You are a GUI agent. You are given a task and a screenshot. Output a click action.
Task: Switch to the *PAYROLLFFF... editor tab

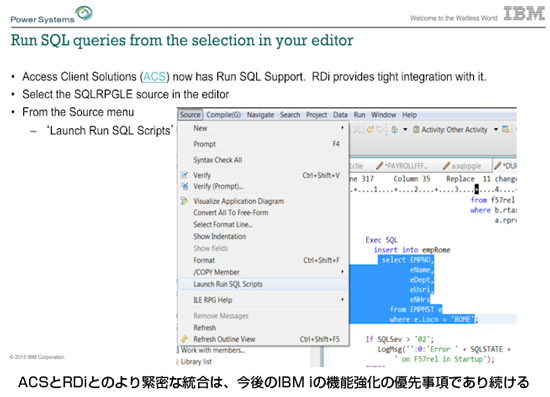(x=403, y=166)
